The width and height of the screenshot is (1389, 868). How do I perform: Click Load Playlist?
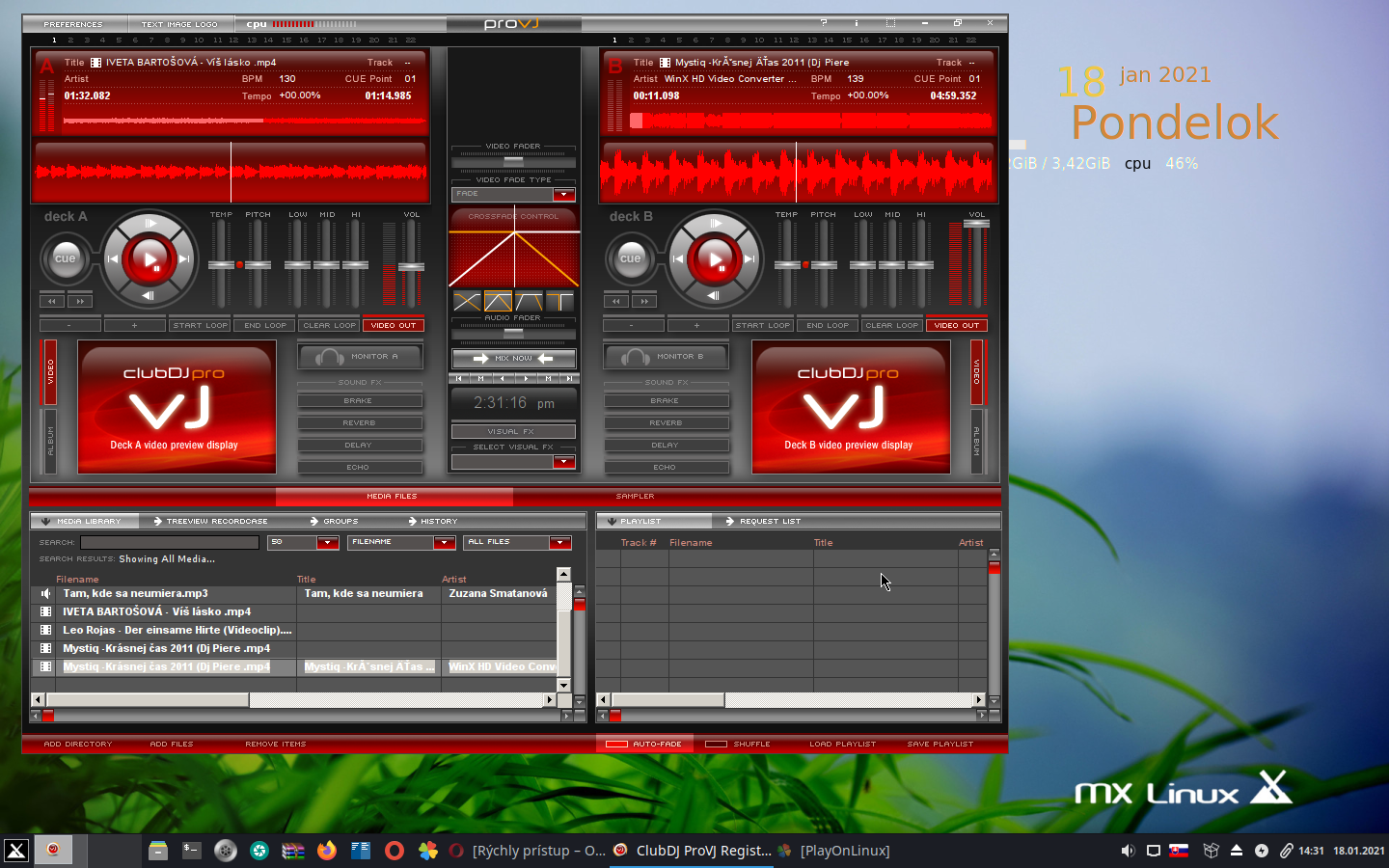(x=843, y=744)
